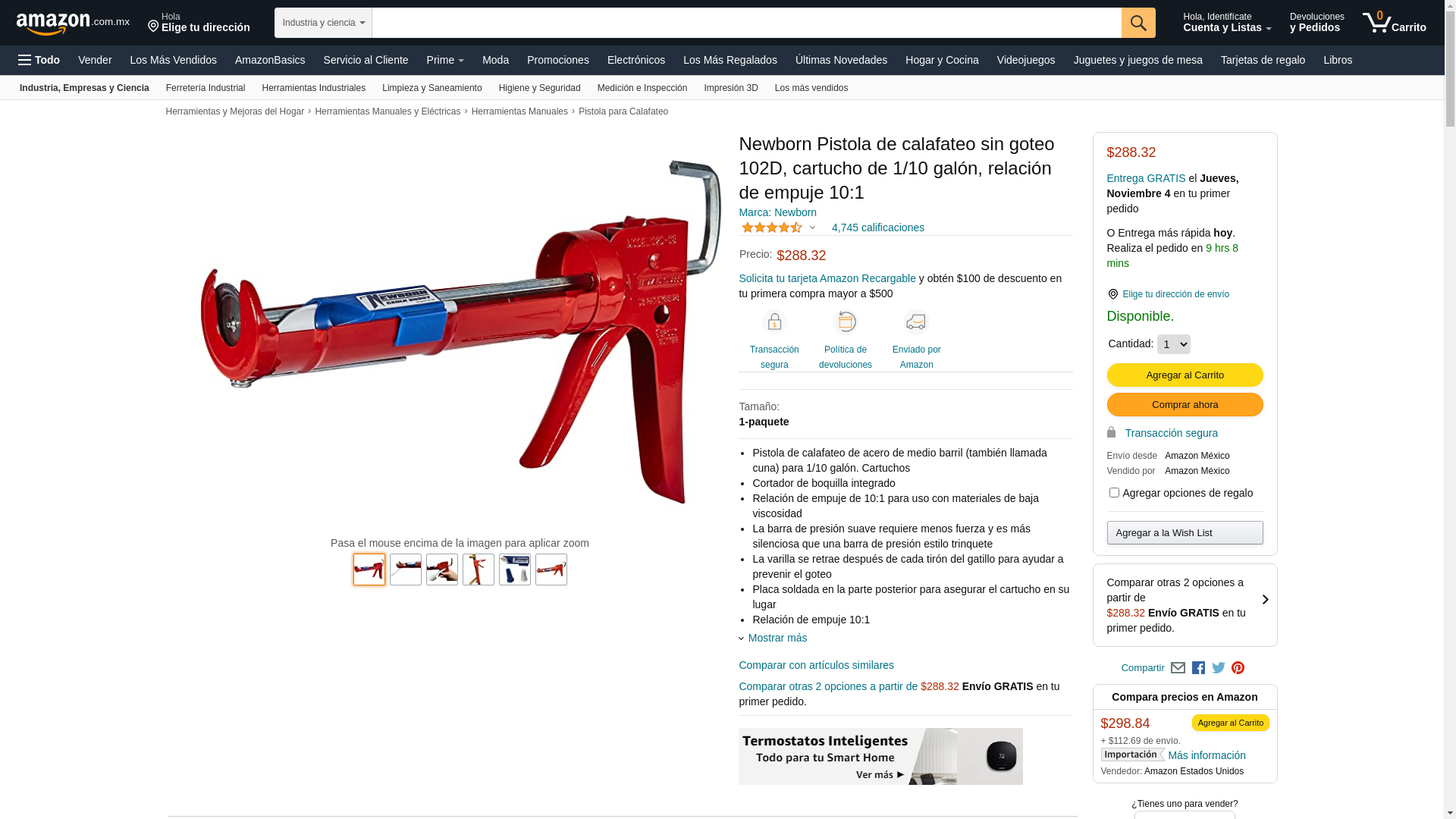Click the Amazon.com.mx logo
Screen dimensions: 1456x819
click(x=73, y=24)
